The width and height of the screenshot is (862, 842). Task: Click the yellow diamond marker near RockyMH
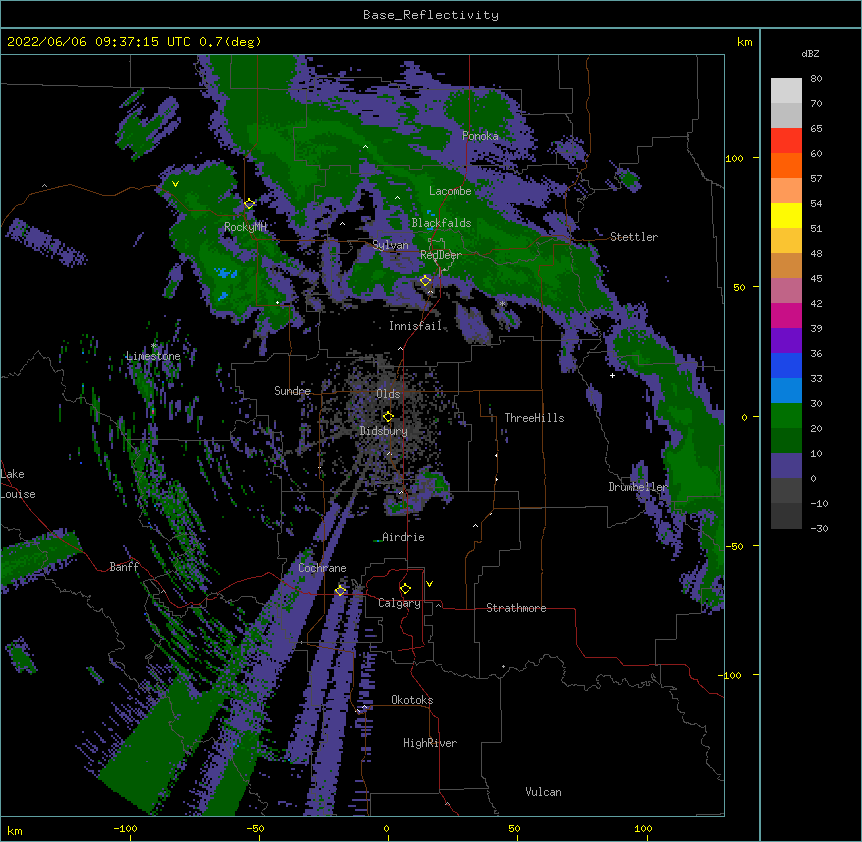click(249, 204)
